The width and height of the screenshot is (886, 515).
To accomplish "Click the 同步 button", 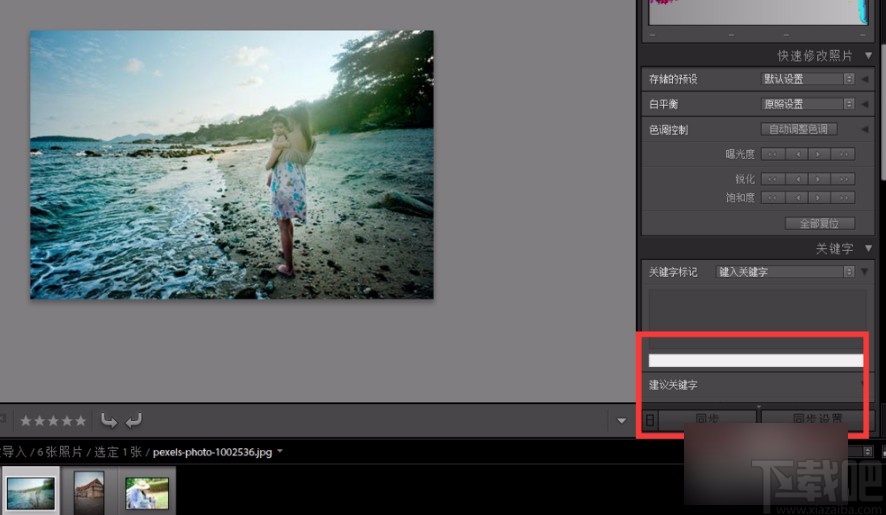I will click(707, 419).
